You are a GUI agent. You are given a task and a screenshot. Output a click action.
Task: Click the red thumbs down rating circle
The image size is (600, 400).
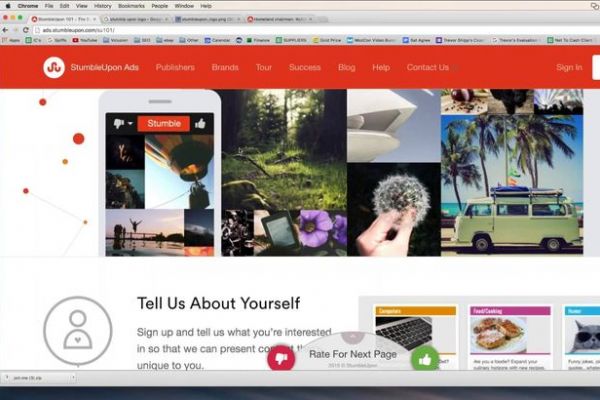point(281,358)
